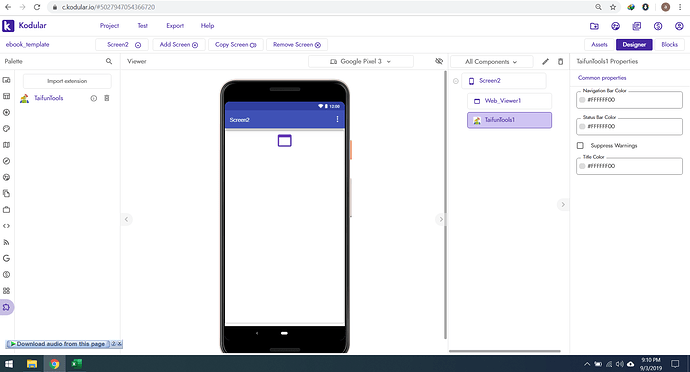This screenshot has width=690, height=372.
Task: Click the browser address bar
Action: pyautogui.click(x=321, y=7)
